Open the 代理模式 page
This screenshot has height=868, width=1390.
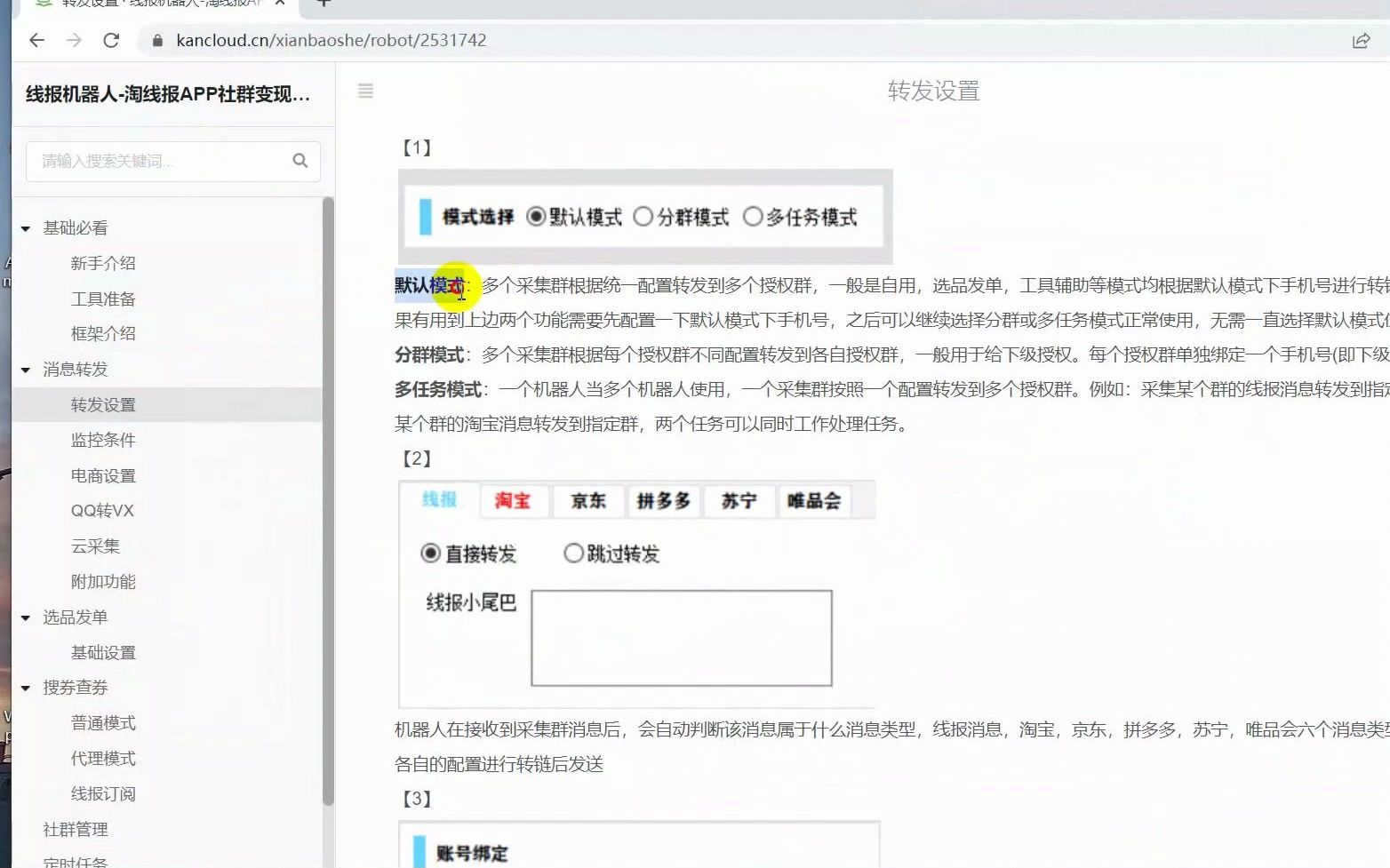tap(103, 758)
